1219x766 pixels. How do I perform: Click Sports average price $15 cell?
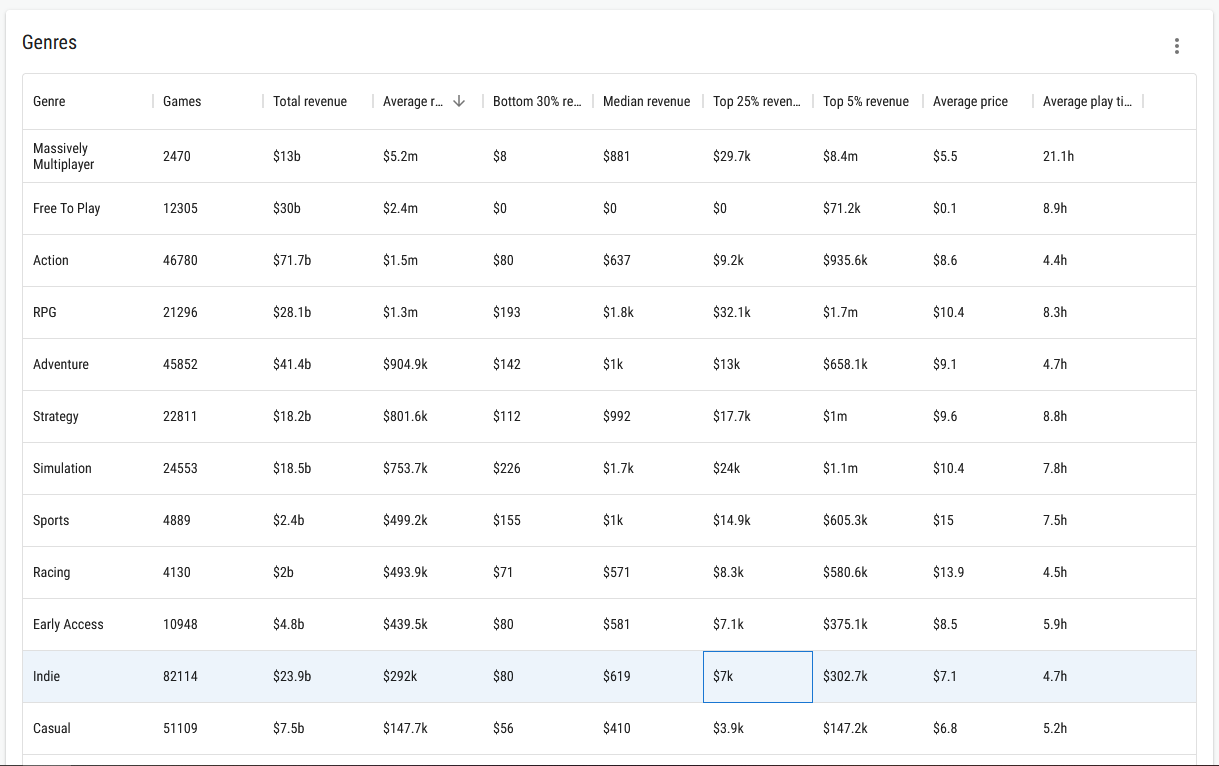943,520
